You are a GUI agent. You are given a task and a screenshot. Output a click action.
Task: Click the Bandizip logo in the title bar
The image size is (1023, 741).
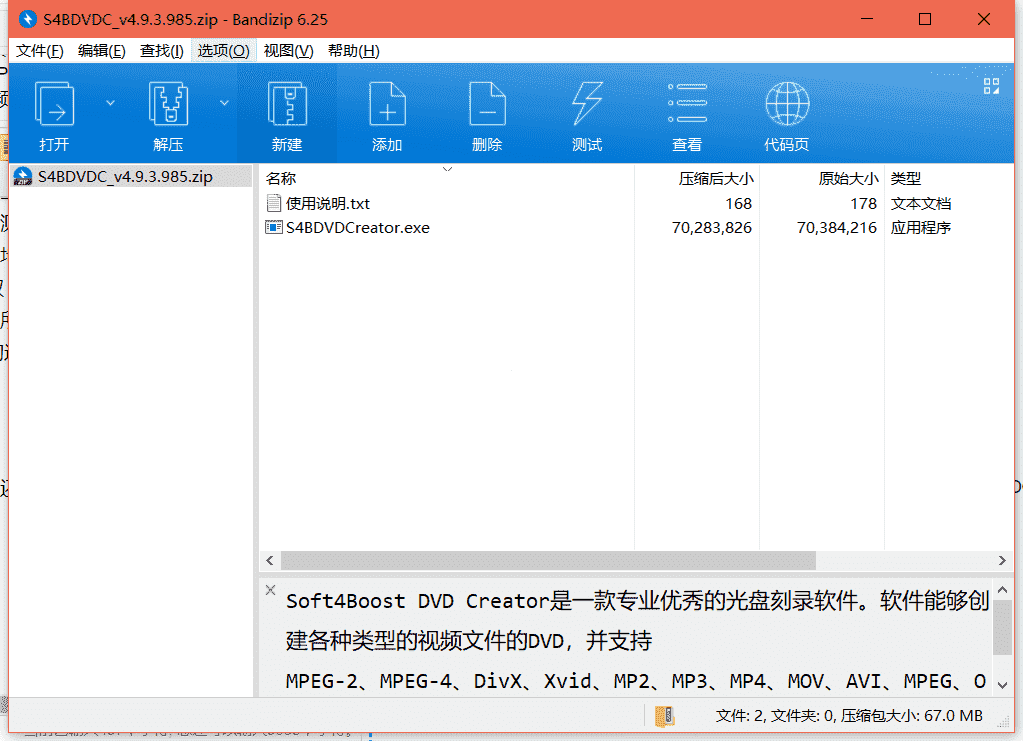(x=27, y=19)
